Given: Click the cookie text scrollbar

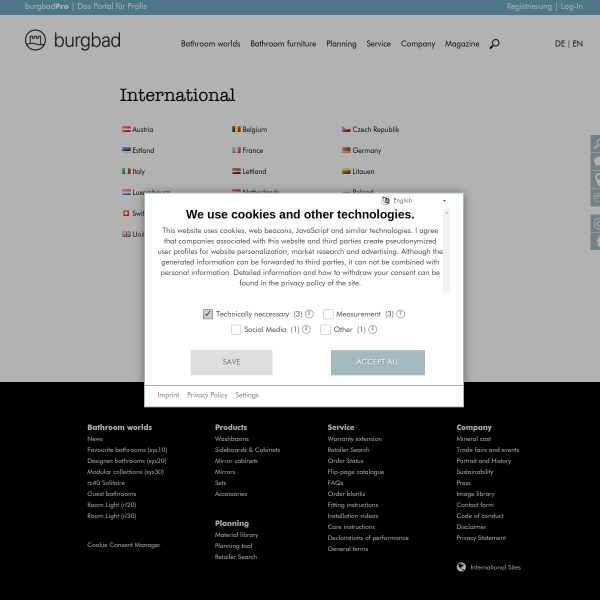Looking at the screenshot, I should click(447, 251).
